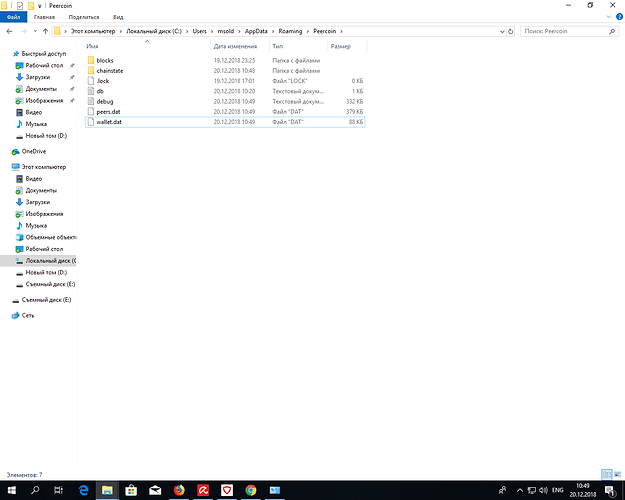
Task: Open Сеть in the navigation pane
Action: (x=28, y=315)
